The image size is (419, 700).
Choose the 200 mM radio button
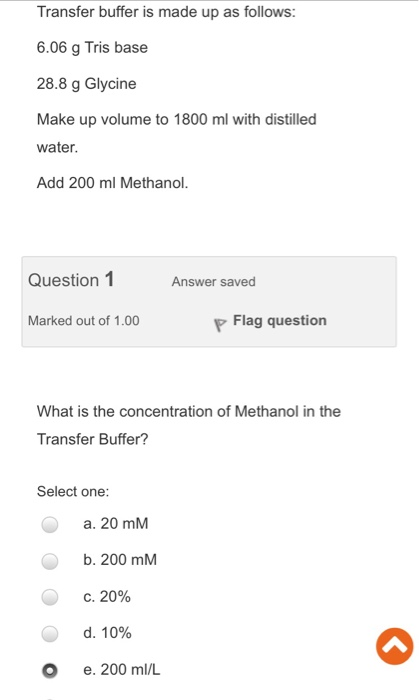click(50, 561)
